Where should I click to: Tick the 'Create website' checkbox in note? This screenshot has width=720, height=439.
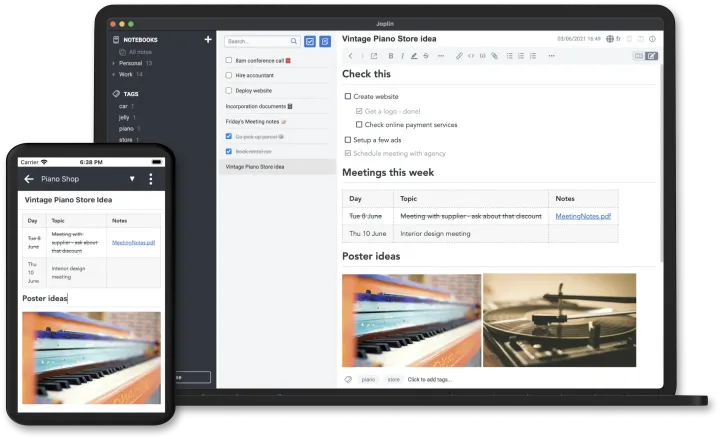[348, 96]
